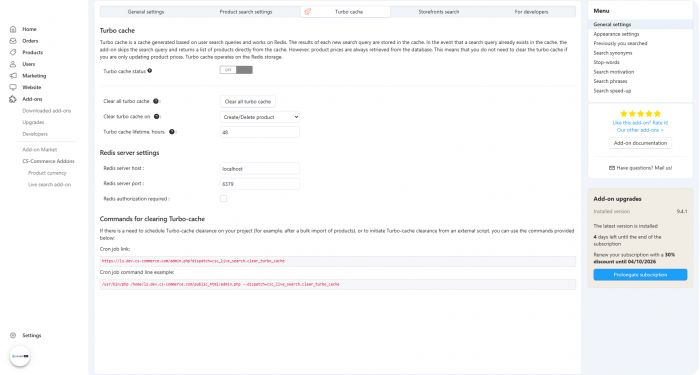Focus the Turbo cache lifetime hours field
The width and height of the screenshot is (700, 375).
coord(259,132)
